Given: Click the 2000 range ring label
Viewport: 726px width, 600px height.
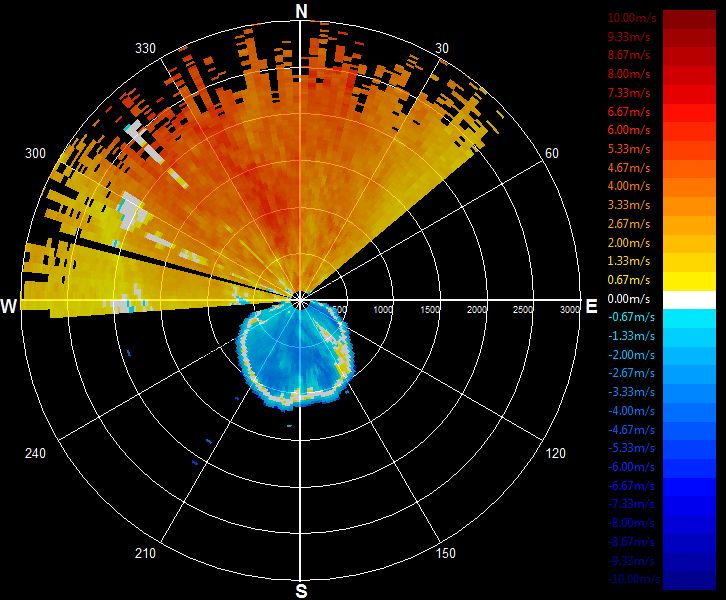Looking at the screenshot, I should click(x=476, y=310).
